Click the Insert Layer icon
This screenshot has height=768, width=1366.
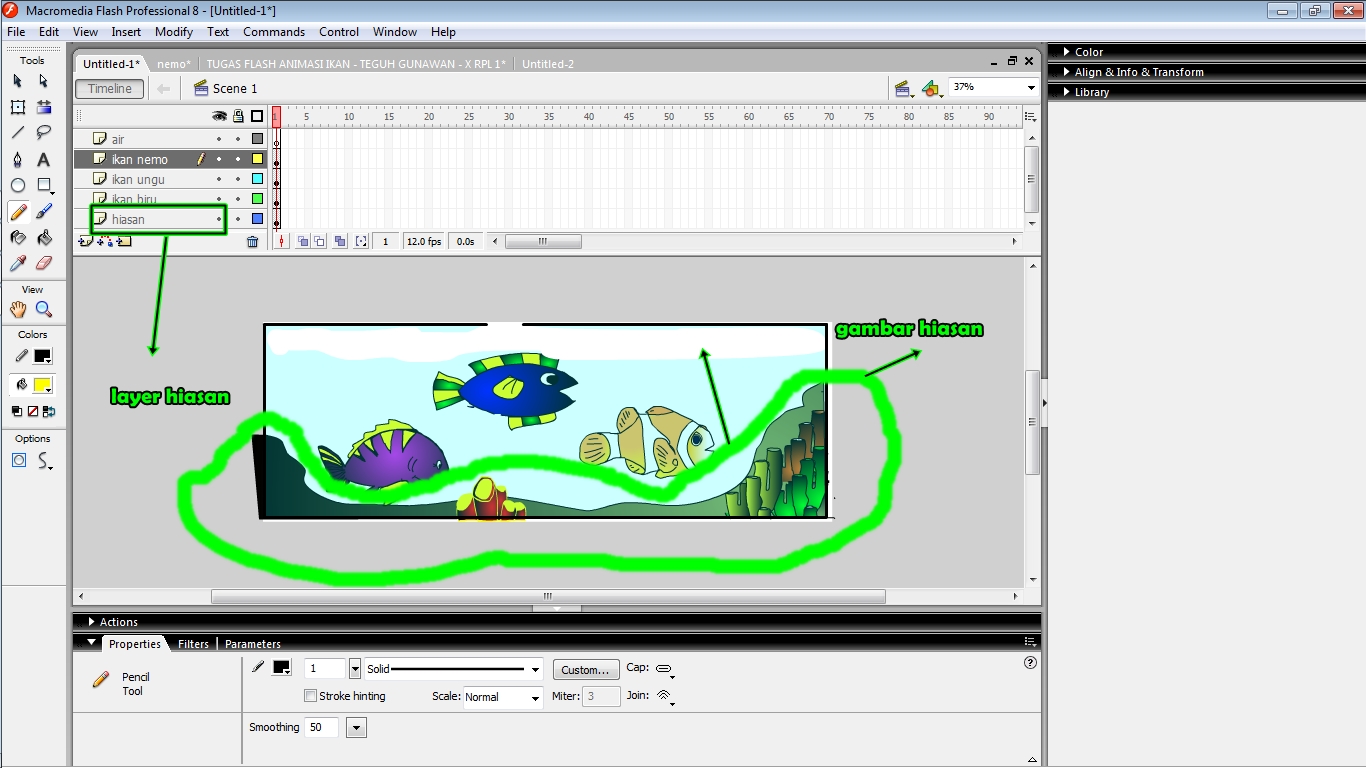(x=86, y=241)
